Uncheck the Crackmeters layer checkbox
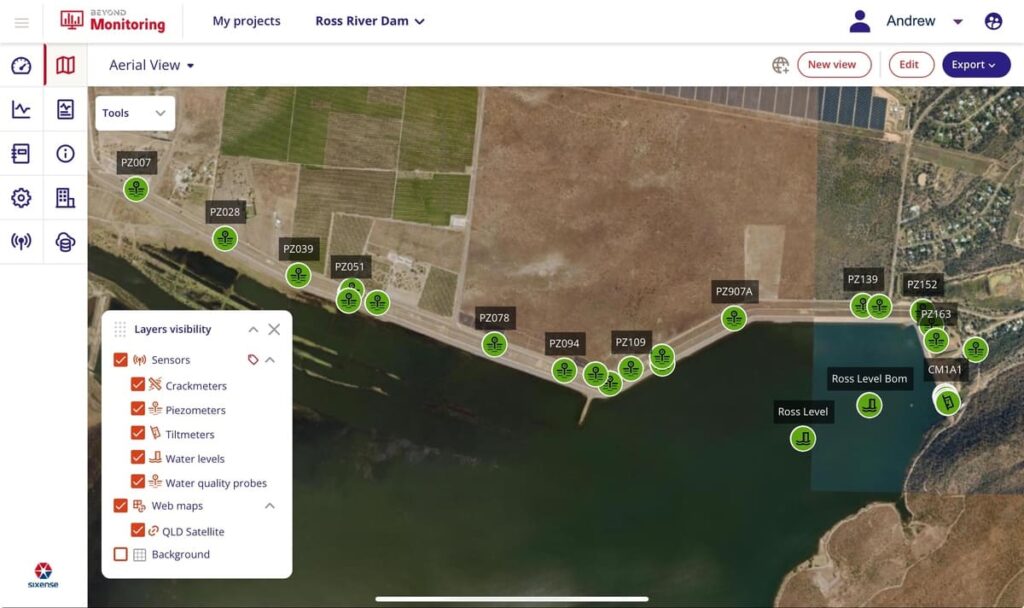1024x608 pixels. click(139, 385)
